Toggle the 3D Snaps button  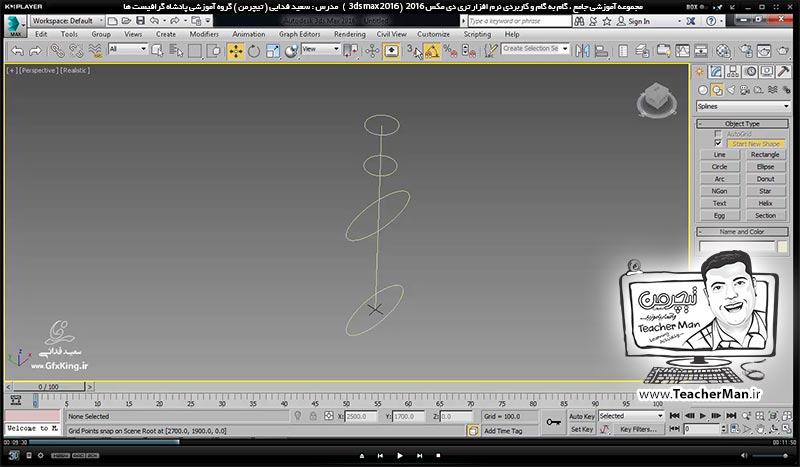tap(414, 51)
